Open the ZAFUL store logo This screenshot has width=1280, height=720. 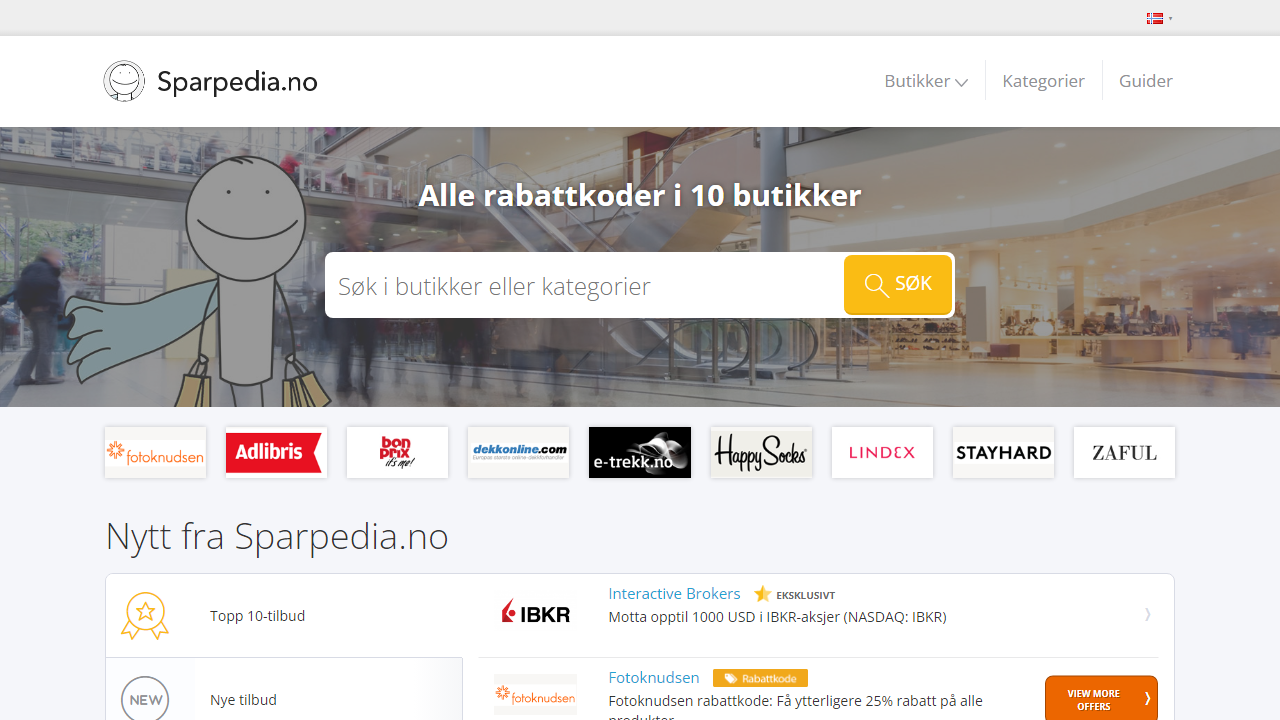click(1124, 452)
